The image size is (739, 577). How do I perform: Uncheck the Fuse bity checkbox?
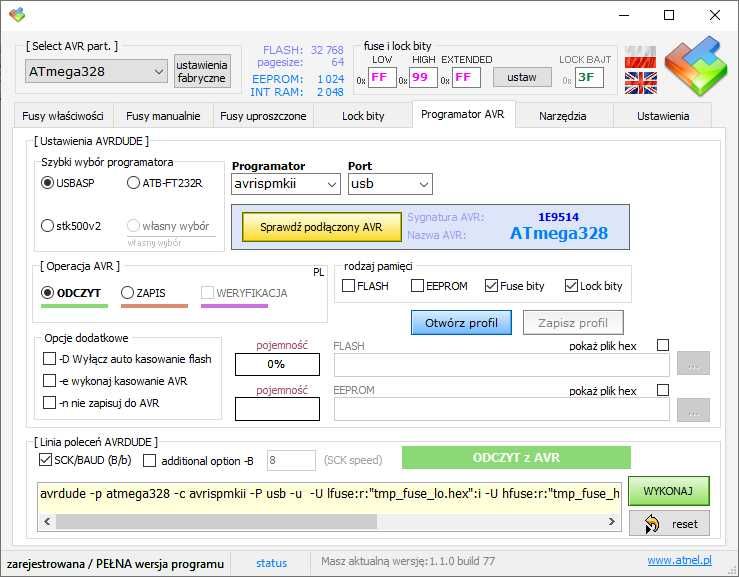click(x=491, y=286)
